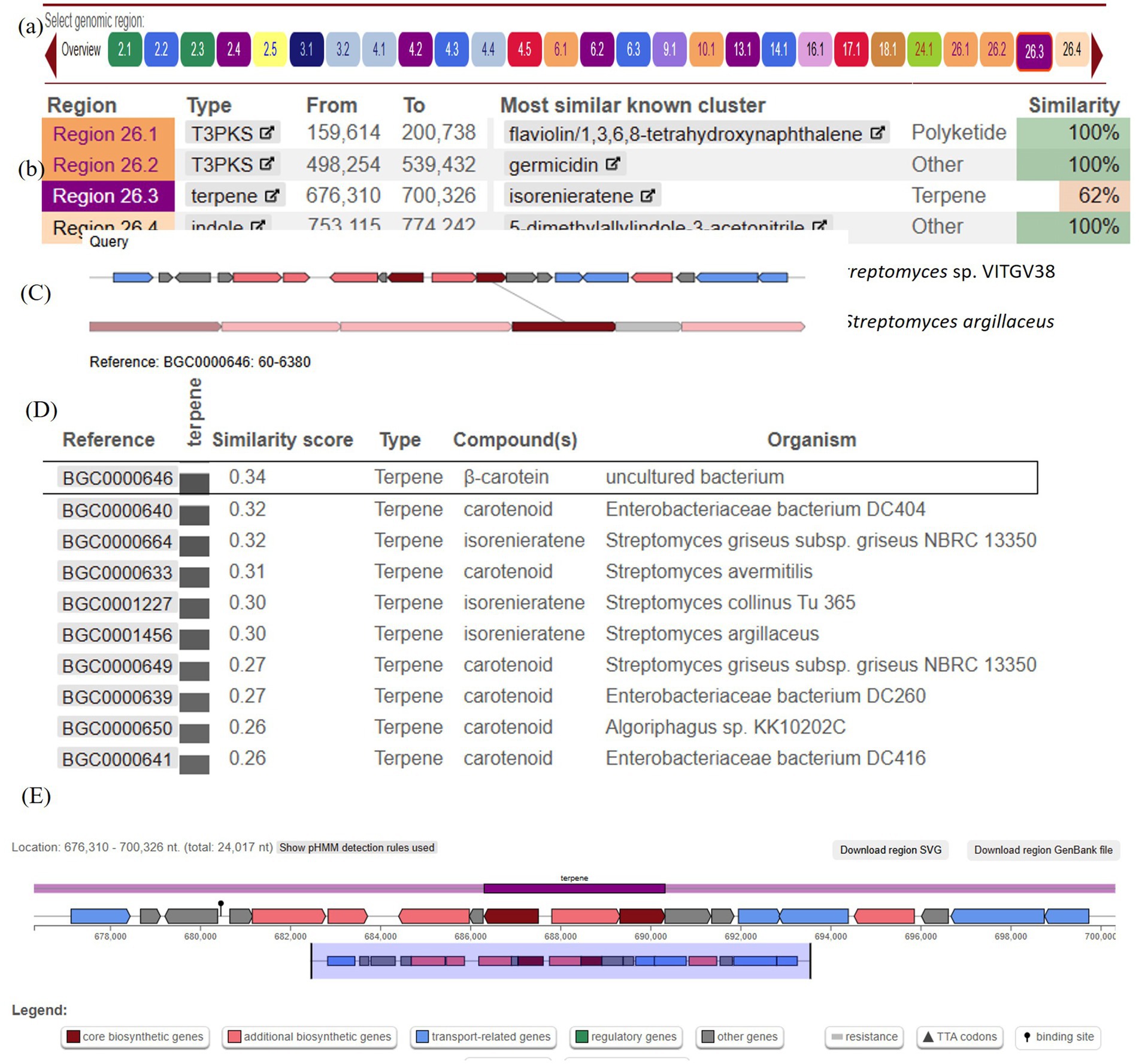Select region 17.1 button

tap(852, 50)
